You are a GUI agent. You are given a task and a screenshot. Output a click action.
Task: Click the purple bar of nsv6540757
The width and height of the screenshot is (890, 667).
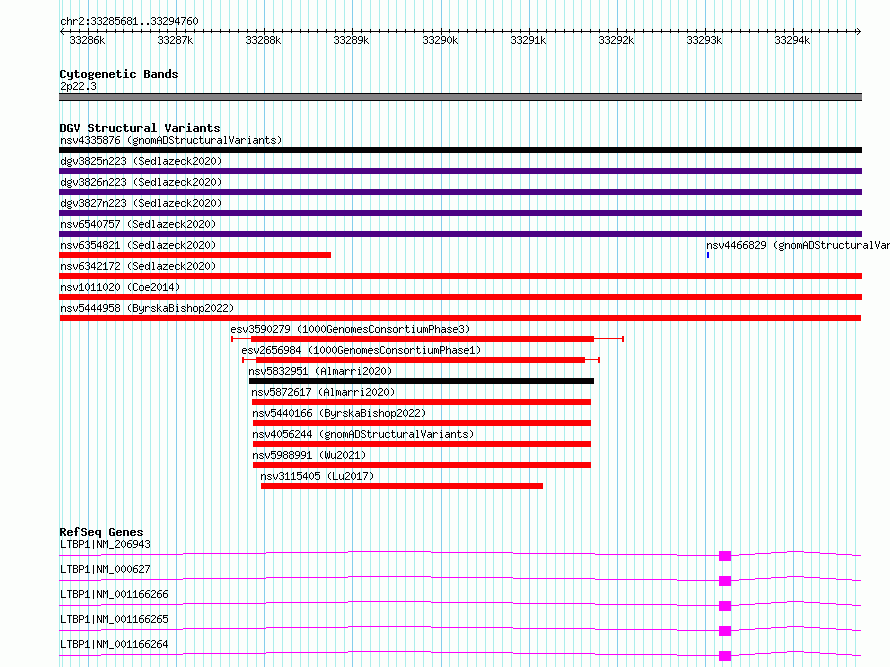[x=460, y=234]
